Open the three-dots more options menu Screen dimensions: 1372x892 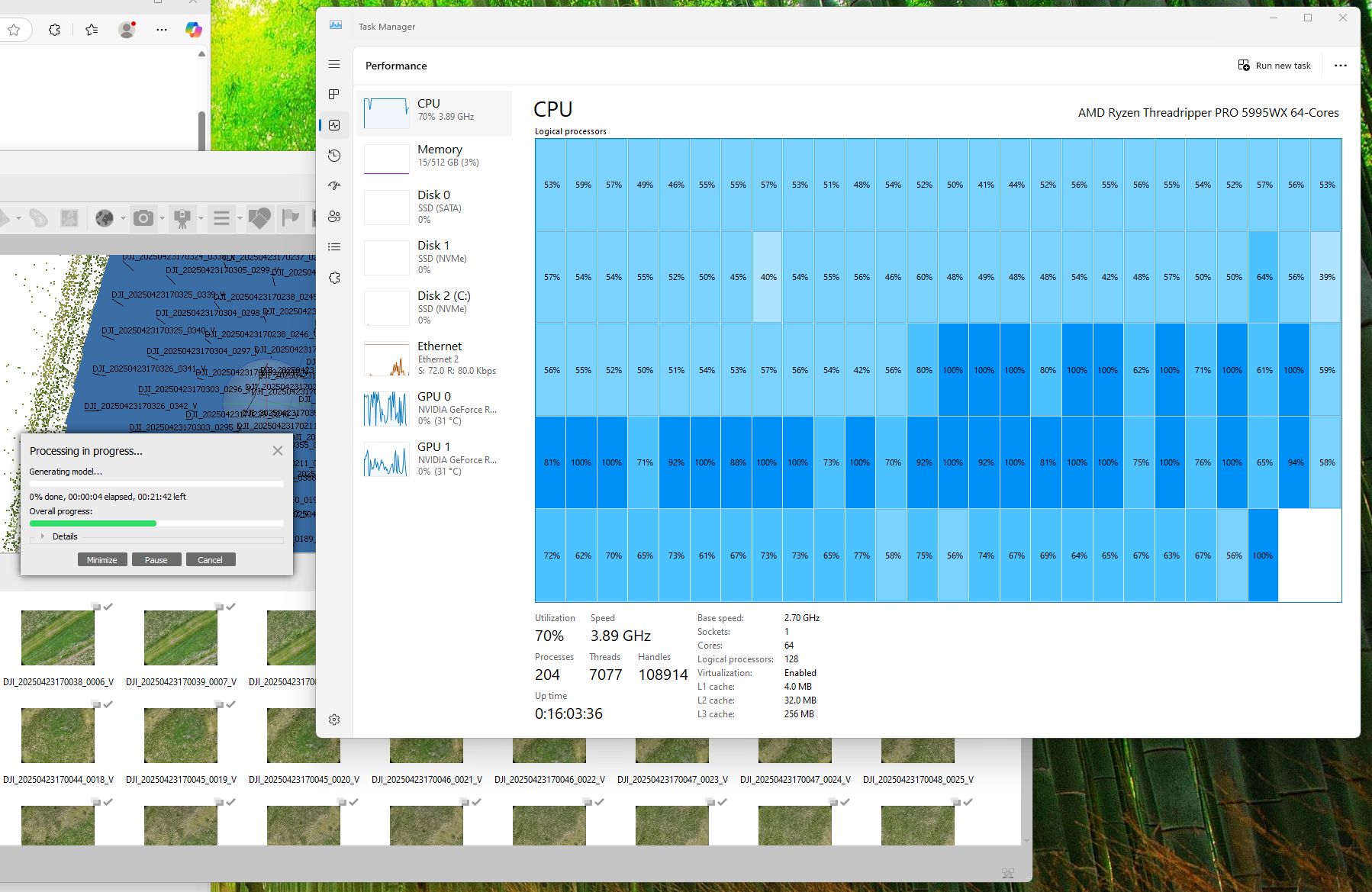(1340, 66)
